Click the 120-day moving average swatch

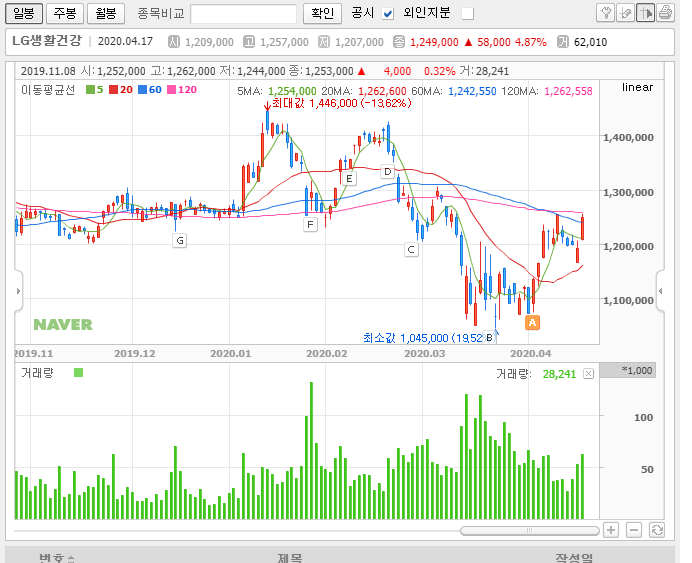click(172, 90)
